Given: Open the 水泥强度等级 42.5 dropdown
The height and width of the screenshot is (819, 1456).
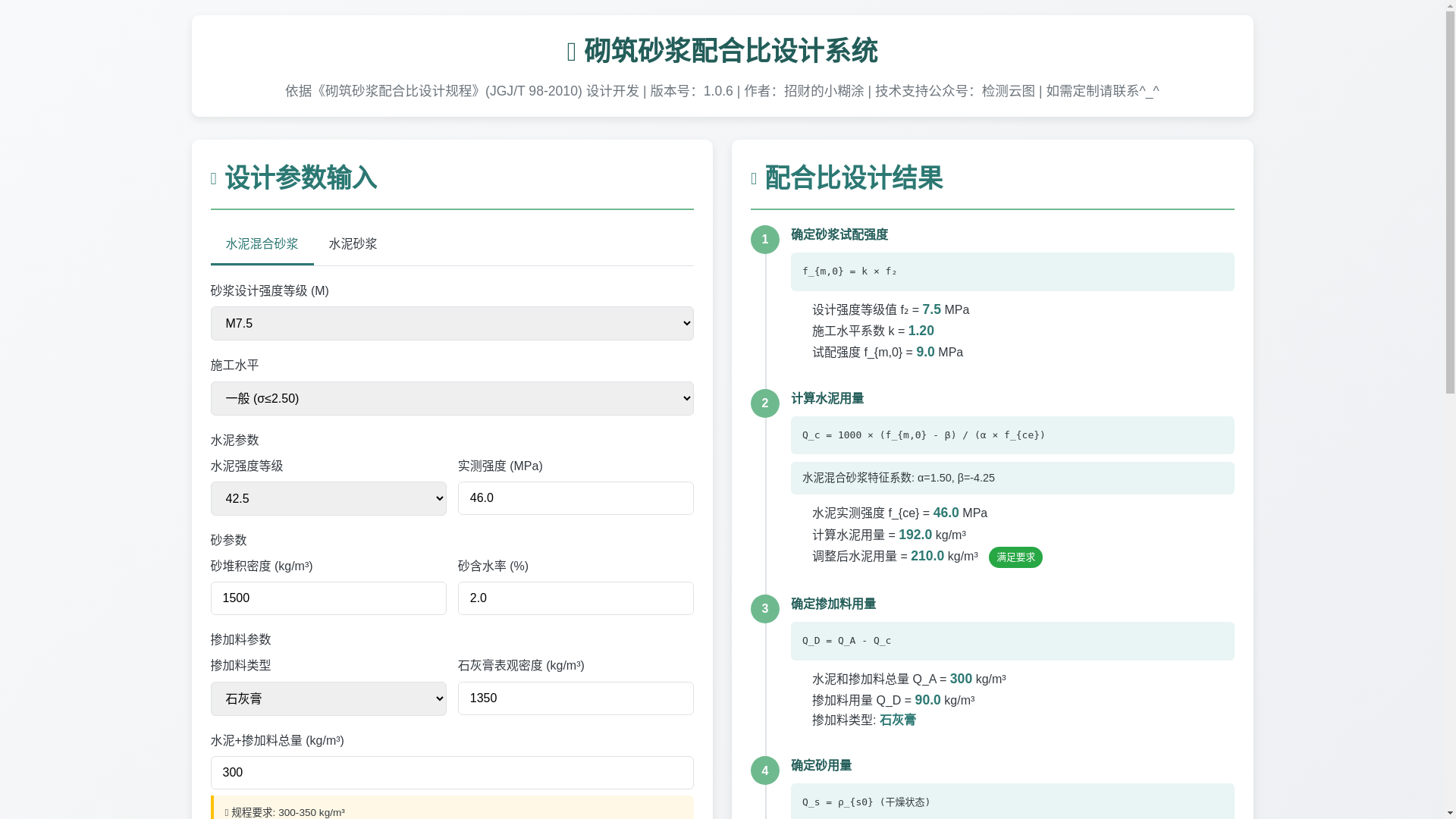Looking at the screenshot, I should [x=328, y=498].
